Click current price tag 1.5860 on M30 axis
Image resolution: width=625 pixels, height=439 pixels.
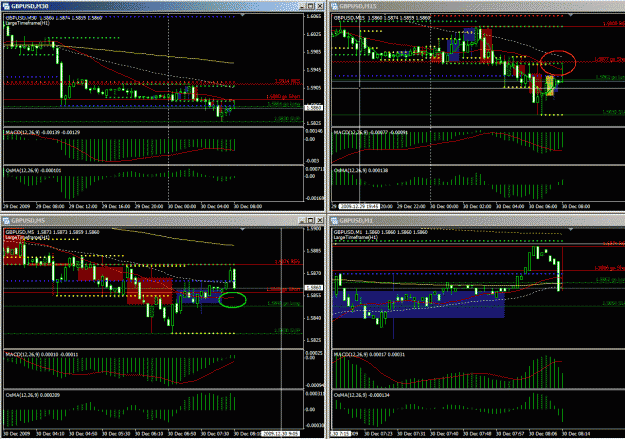[x=314, y=108]
